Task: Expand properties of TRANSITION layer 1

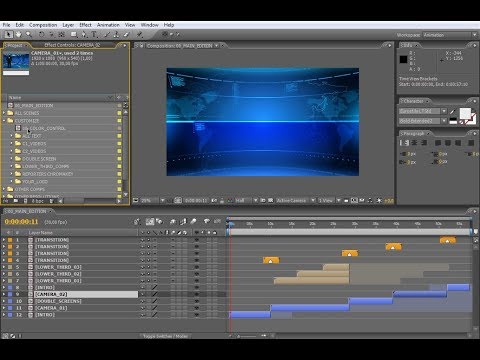Action: [4, 240]
